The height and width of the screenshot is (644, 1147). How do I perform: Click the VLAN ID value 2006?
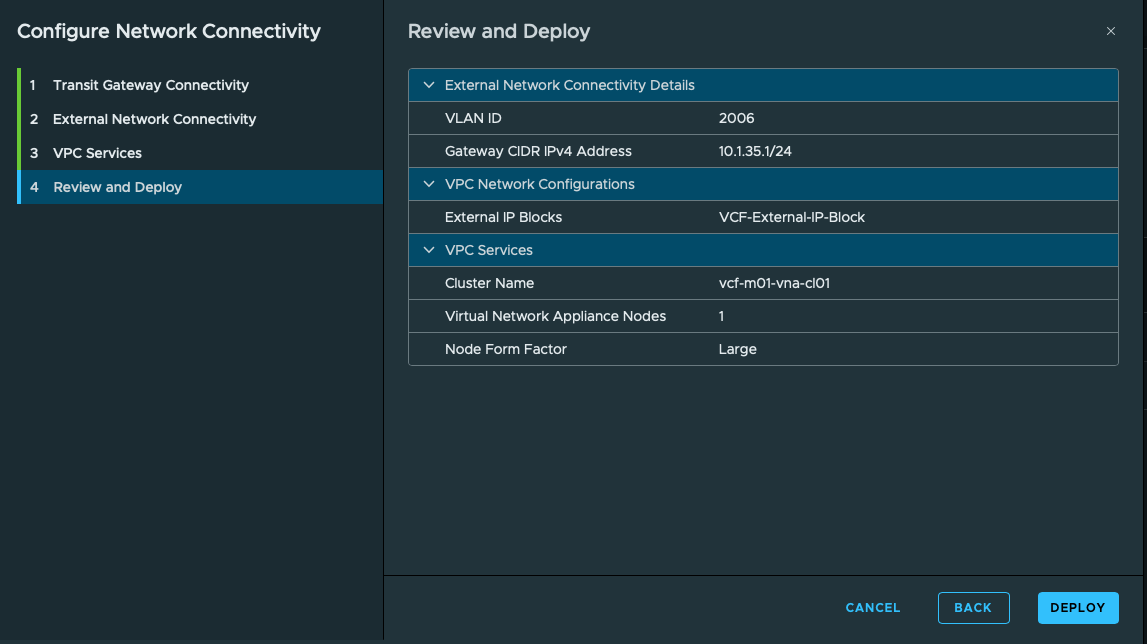click(736, 118)
